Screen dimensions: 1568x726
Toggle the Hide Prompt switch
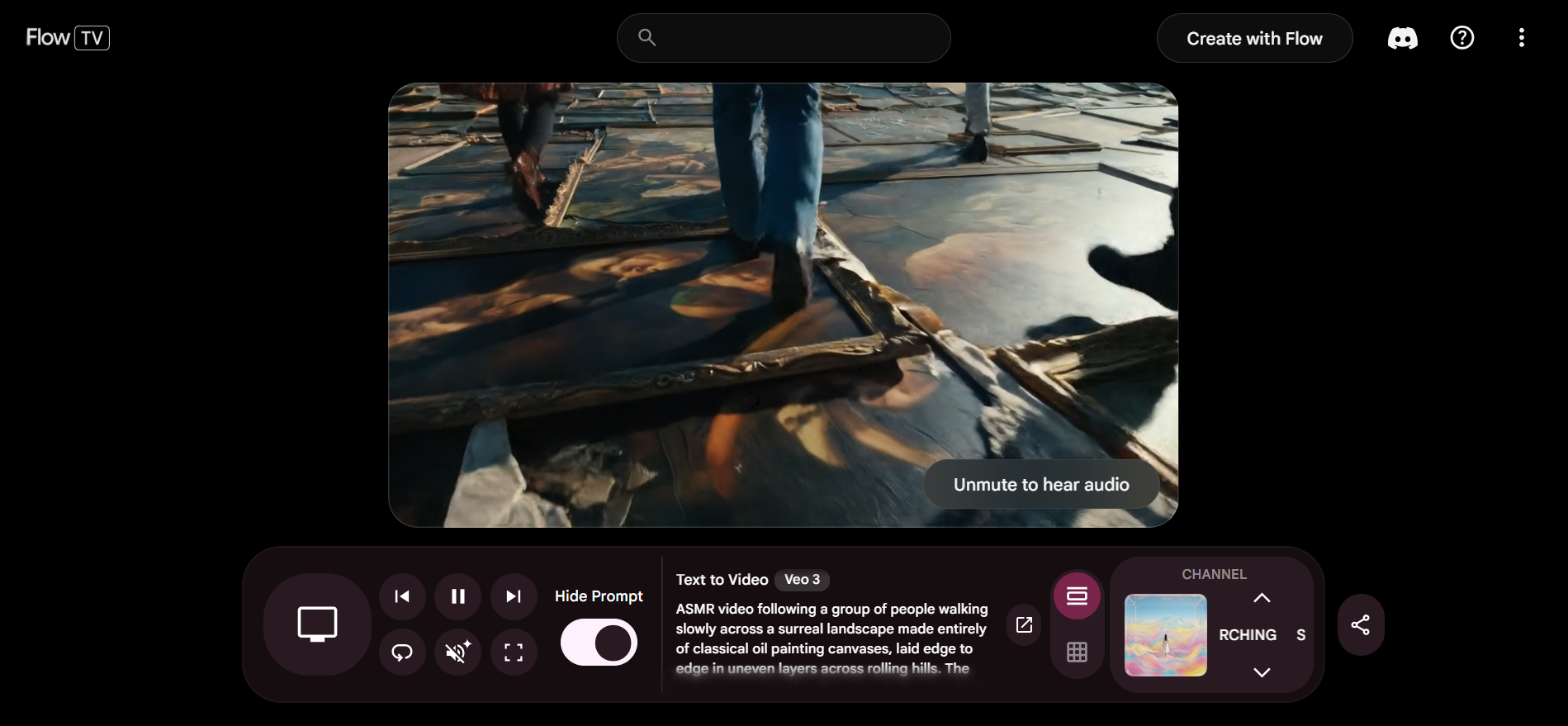599,643
